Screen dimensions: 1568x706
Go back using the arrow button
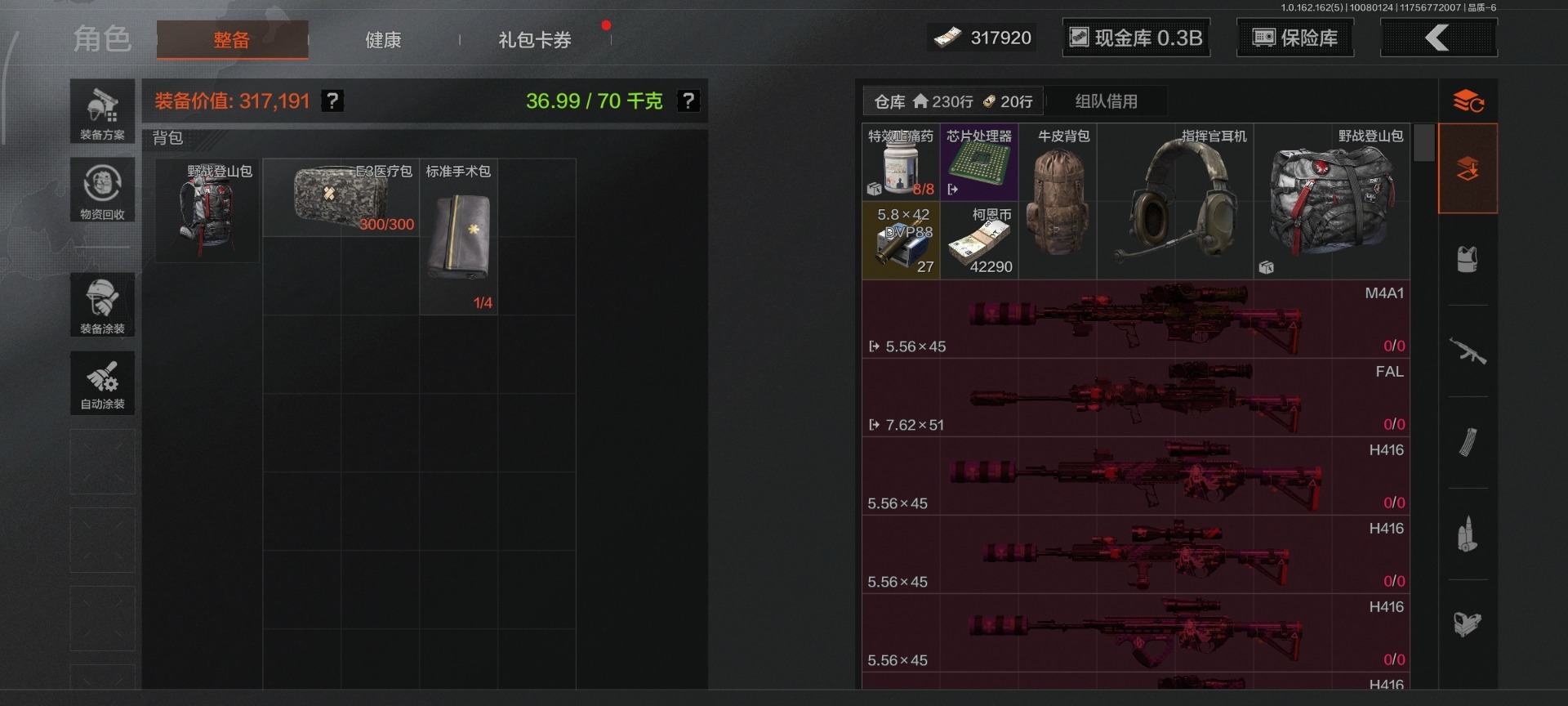(1438, 38)
